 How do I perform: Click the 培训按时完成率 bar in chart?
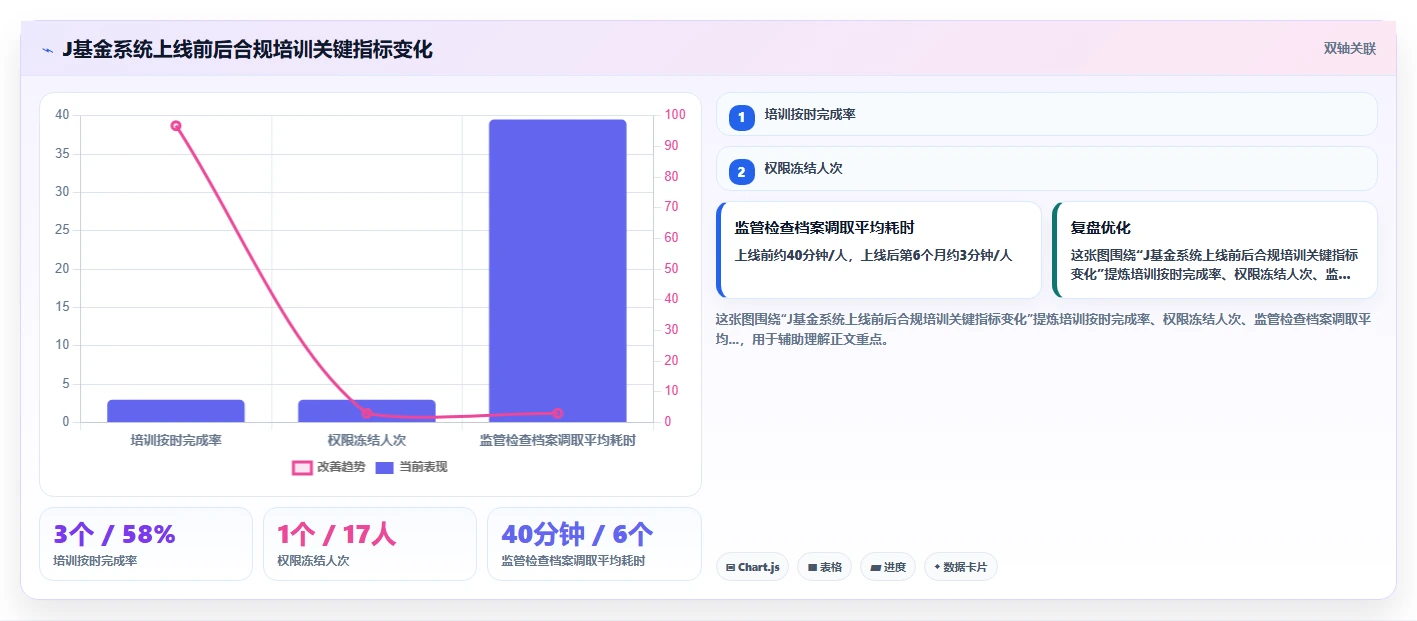(176, 411)
